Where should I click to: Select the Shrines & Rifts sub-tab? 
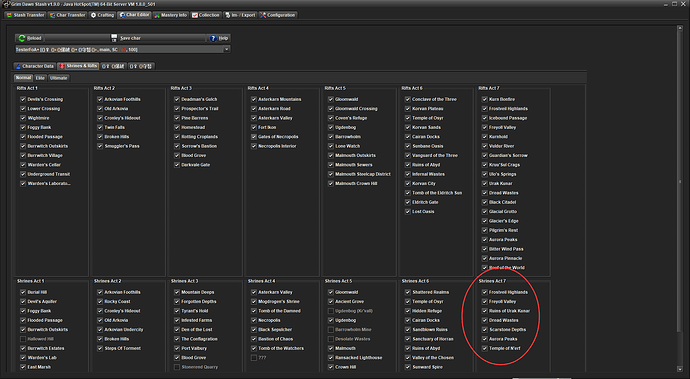coord(78,66)
